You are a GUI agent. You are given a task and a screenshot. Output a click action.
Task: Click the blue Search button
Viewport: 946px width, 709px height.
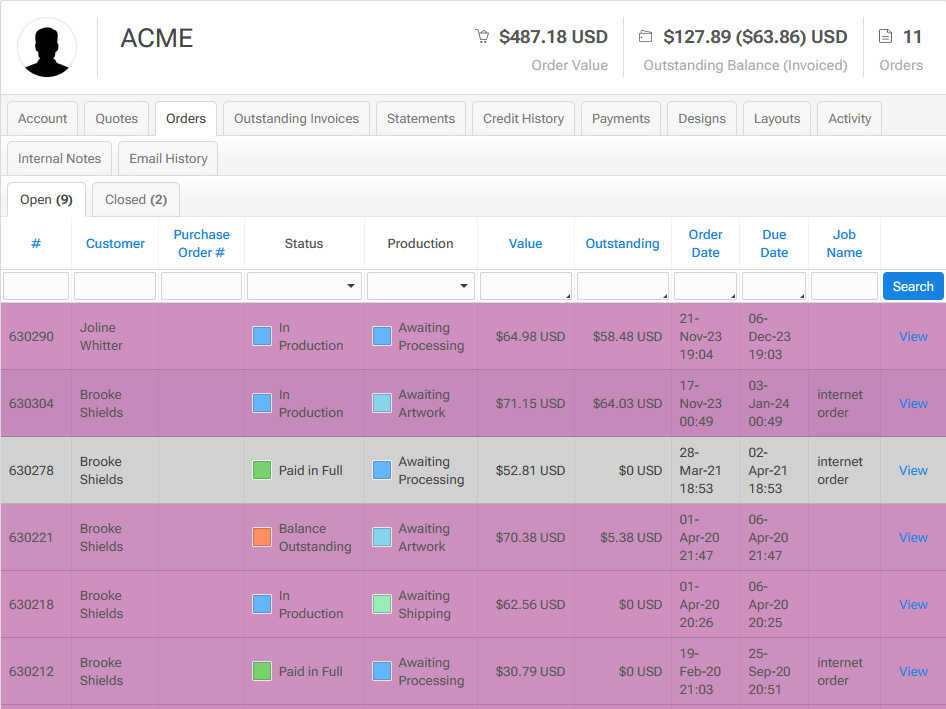[x=913, y=286]
